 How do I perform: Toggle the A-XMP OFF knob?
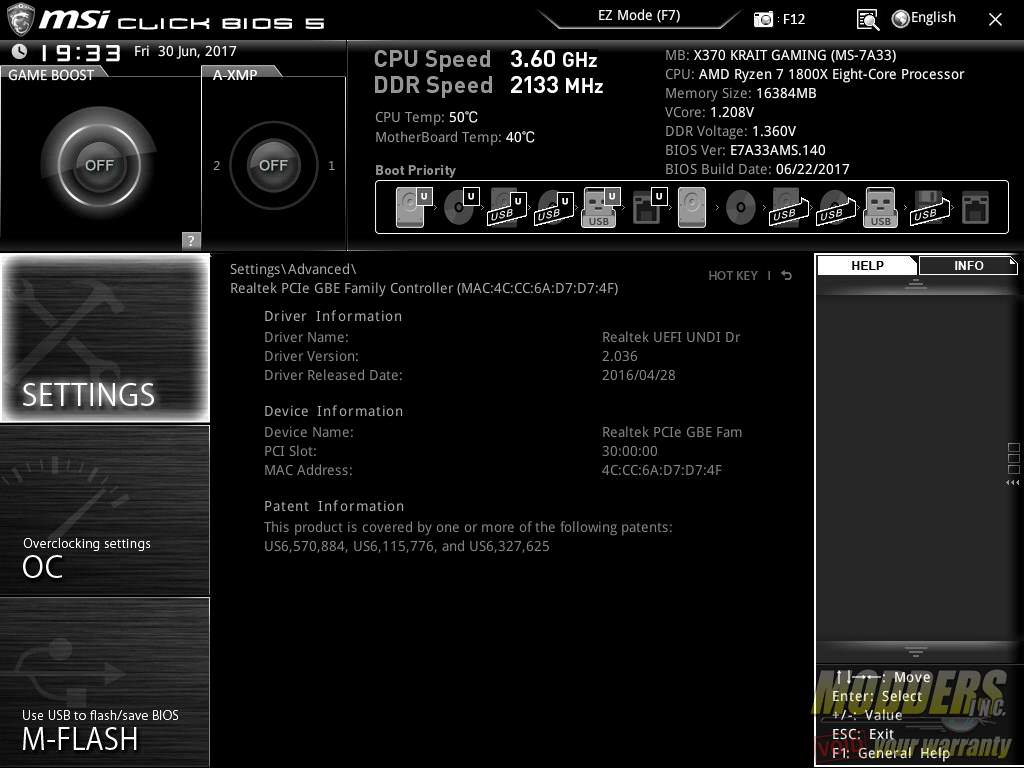[273, 165]
